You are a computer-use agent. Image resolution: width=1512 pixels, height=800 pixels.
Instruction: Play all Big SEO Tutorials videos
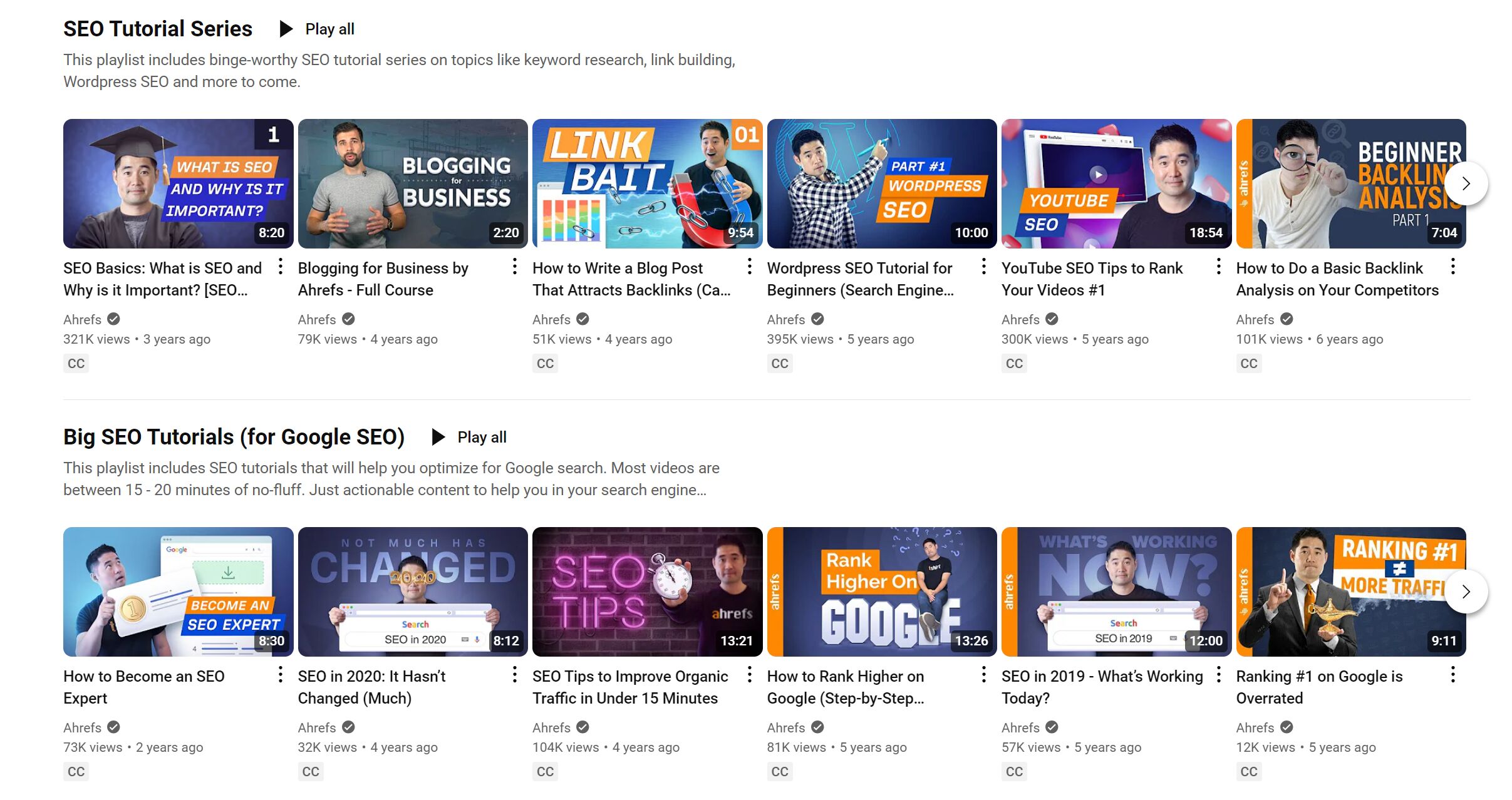pyautogui.click(x=470, y=437)
